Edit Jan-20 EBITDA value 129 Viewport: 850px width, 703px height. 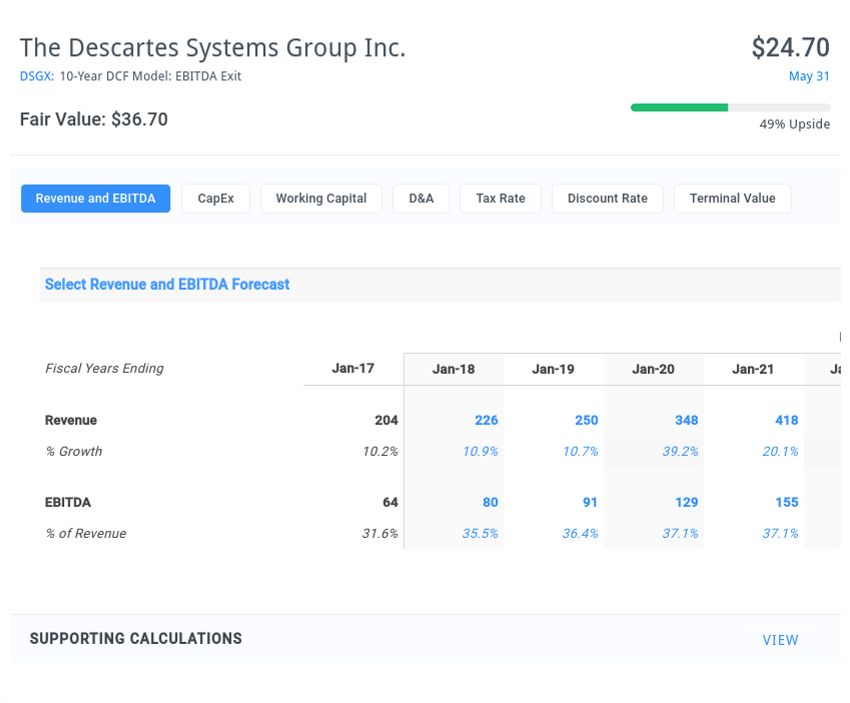pyautogui.click(x=686, y=502)
